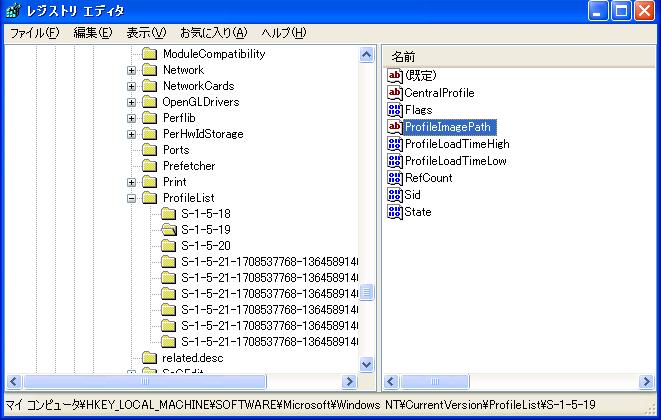This screenshot has height=420, width=661.
Task: Click tree pane scroll left arrow
Action: [x=13, y=382]
